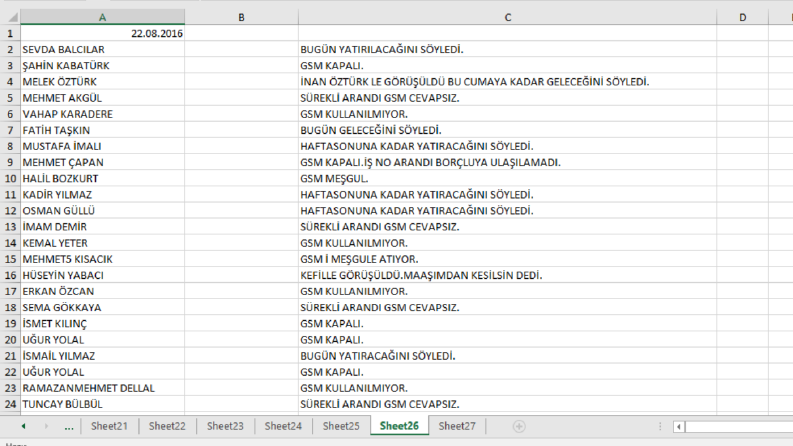Select note about İNAN ÖZTÜRK
This screenshot has height=446, width=793.
point(507,82)
